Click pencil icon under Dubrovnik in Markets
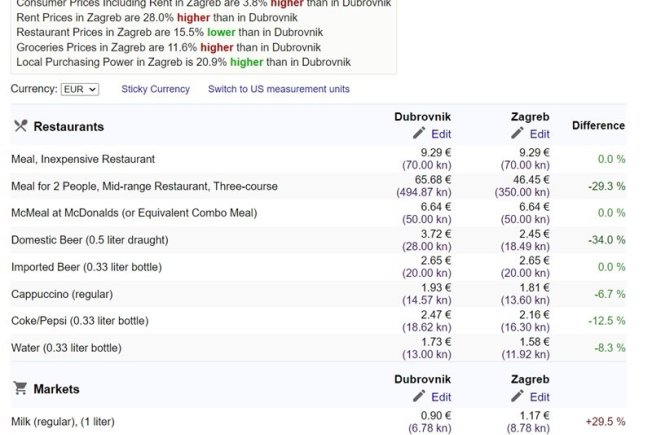 419,397
